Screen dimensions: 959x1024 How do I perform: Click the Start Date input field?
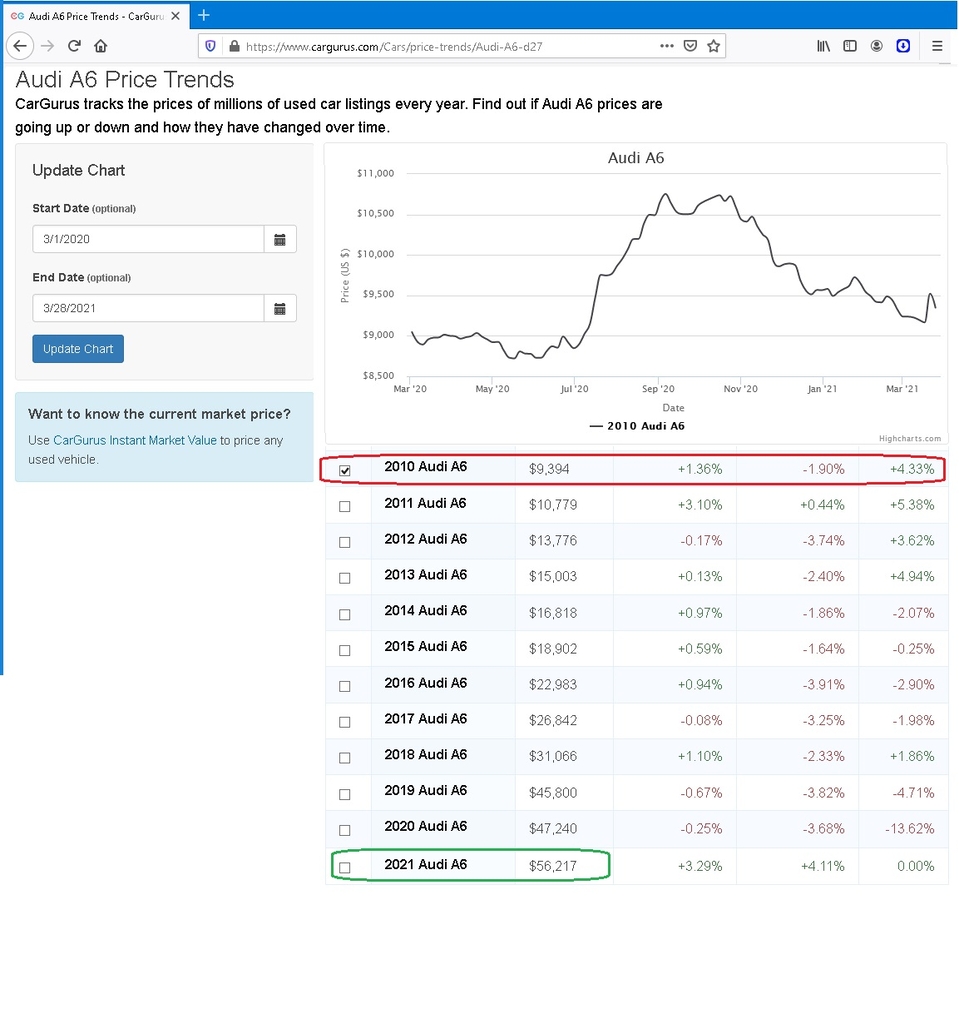pos(148,240)
